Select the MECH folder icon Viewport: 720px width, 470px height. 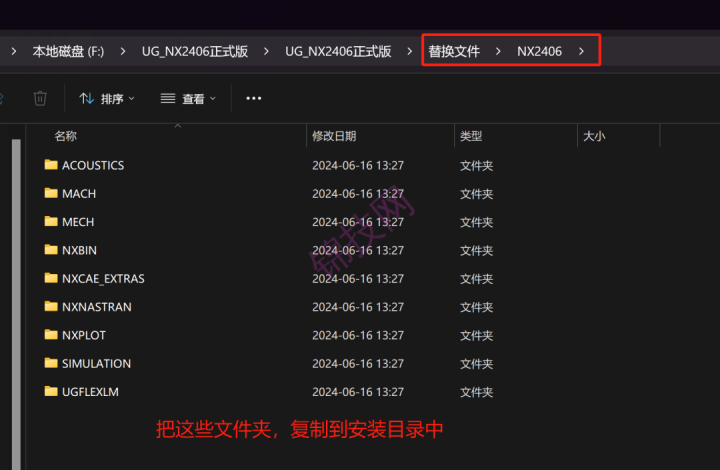(x=51, y=221)
